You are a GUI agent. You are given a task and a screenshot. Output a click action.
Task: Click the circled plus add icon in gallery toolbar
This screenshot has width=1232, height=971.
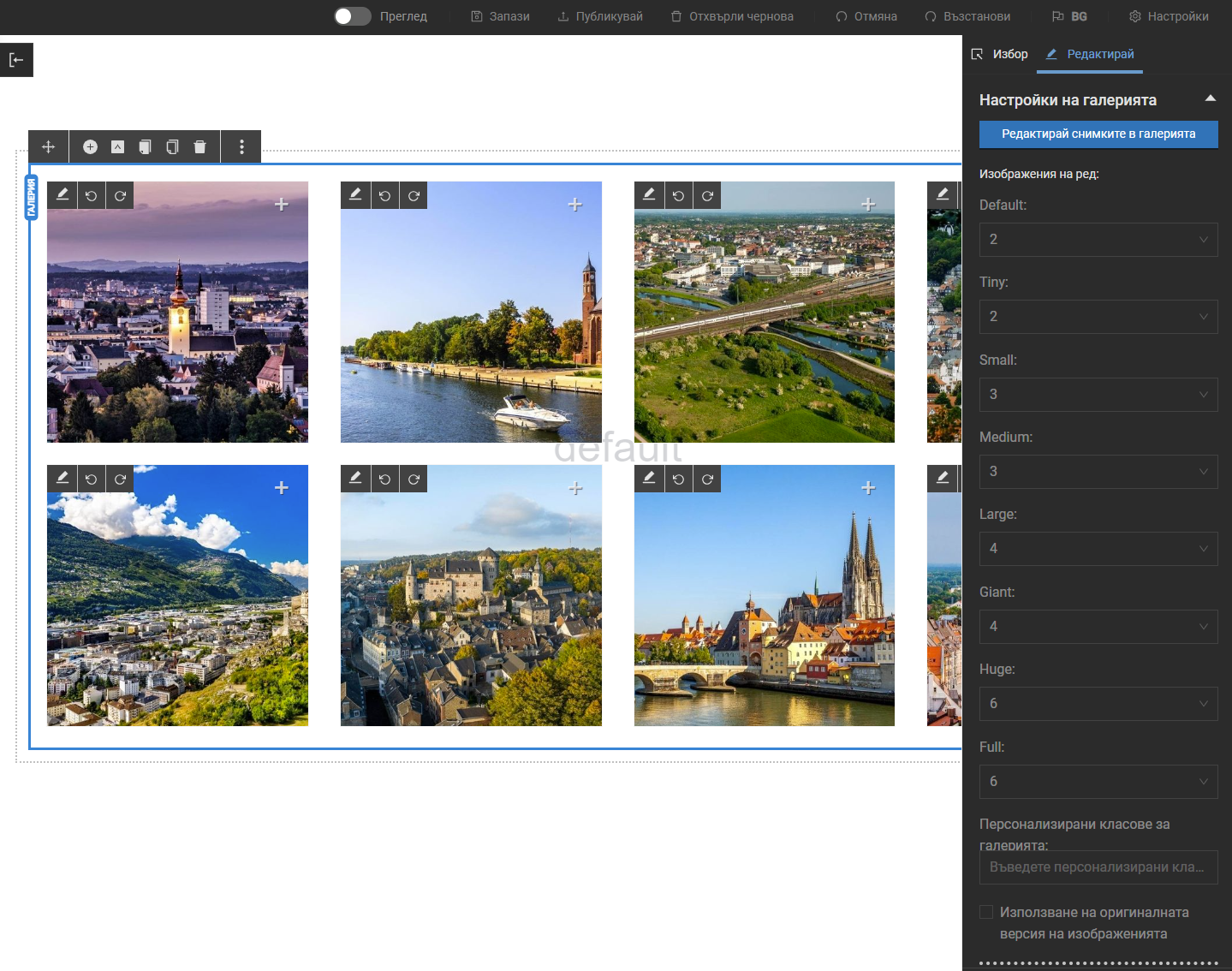(x=90, y=147)
